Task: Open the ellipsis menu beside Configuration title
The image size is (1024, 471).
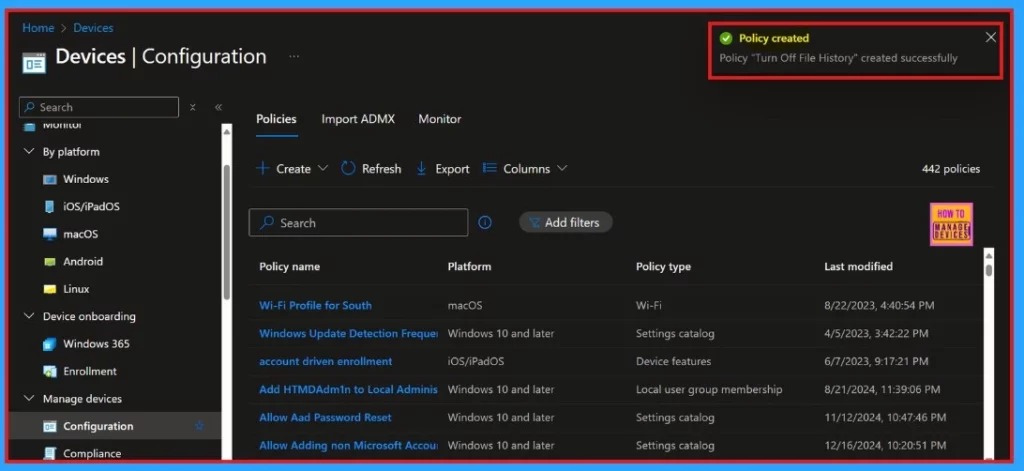Action: [294, 57]
